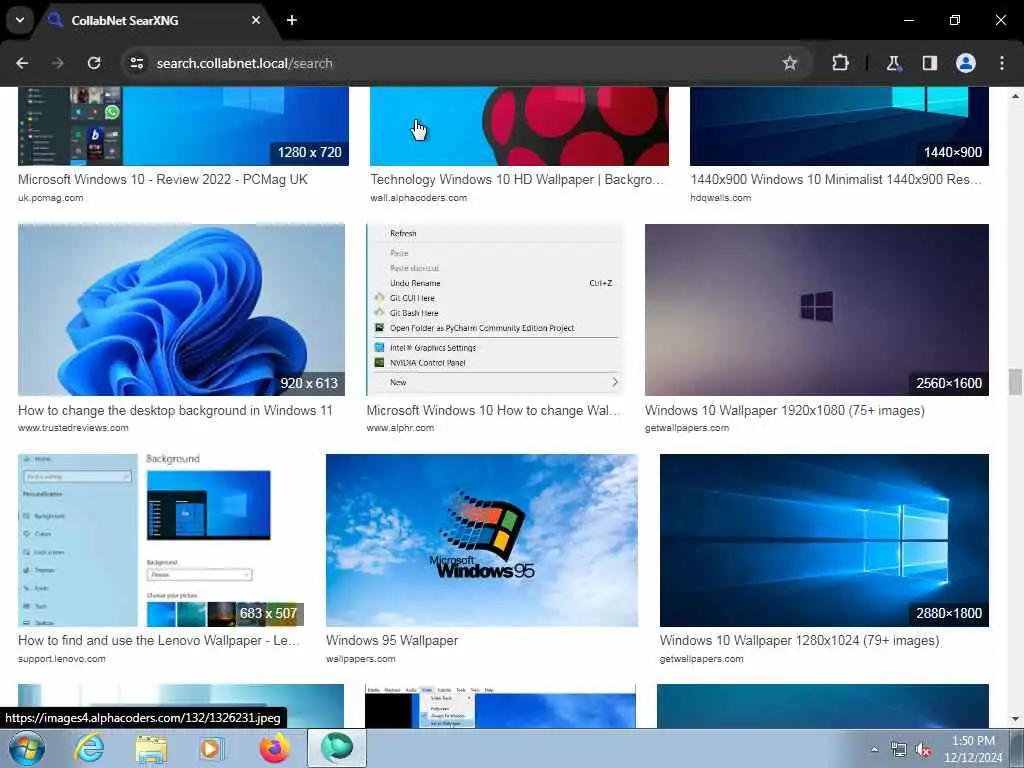Click the address bar URL field
1024x768 pixels.
(457, 63)
